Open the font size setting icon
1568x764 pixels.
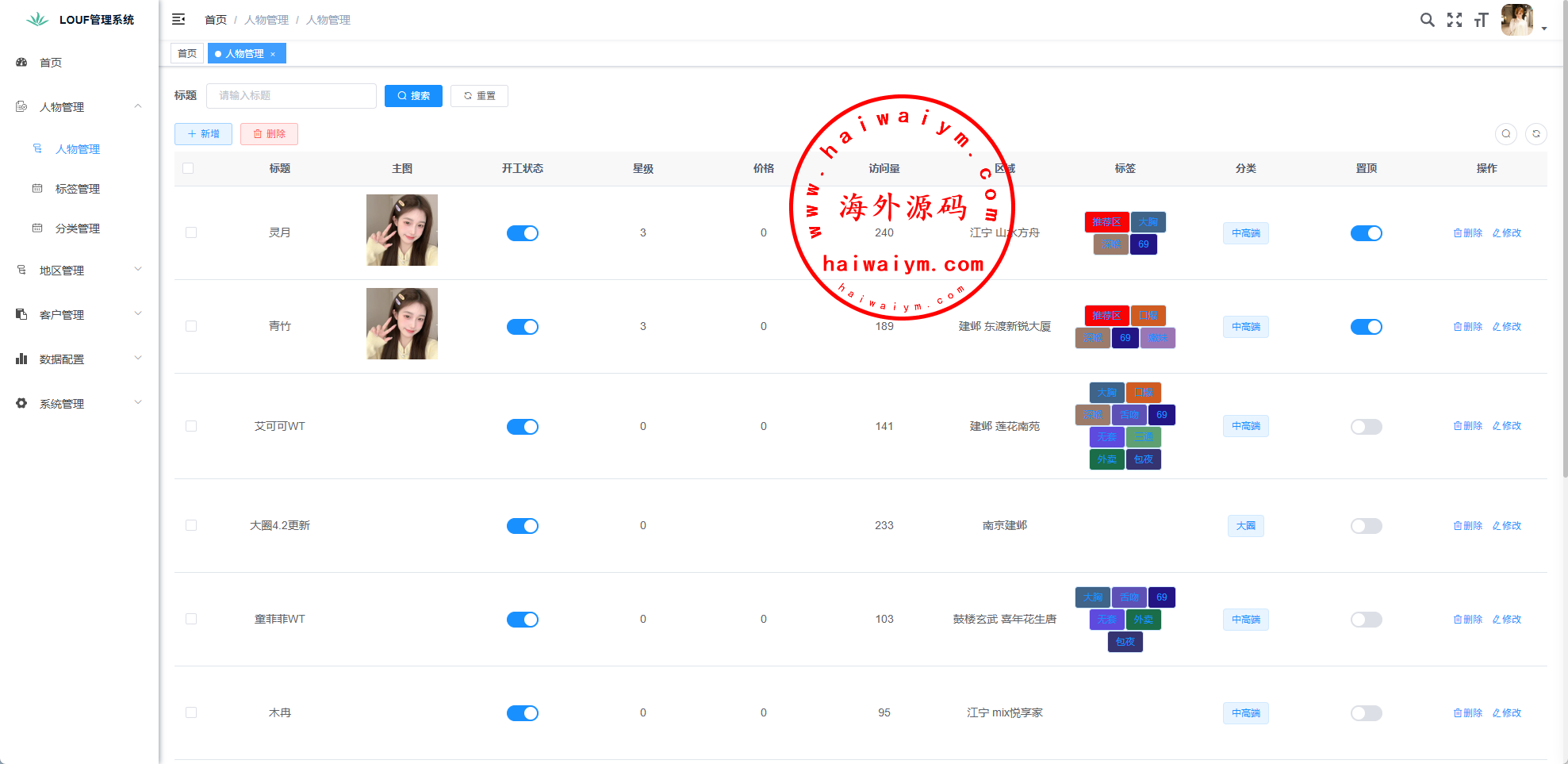pos(1481,20)
